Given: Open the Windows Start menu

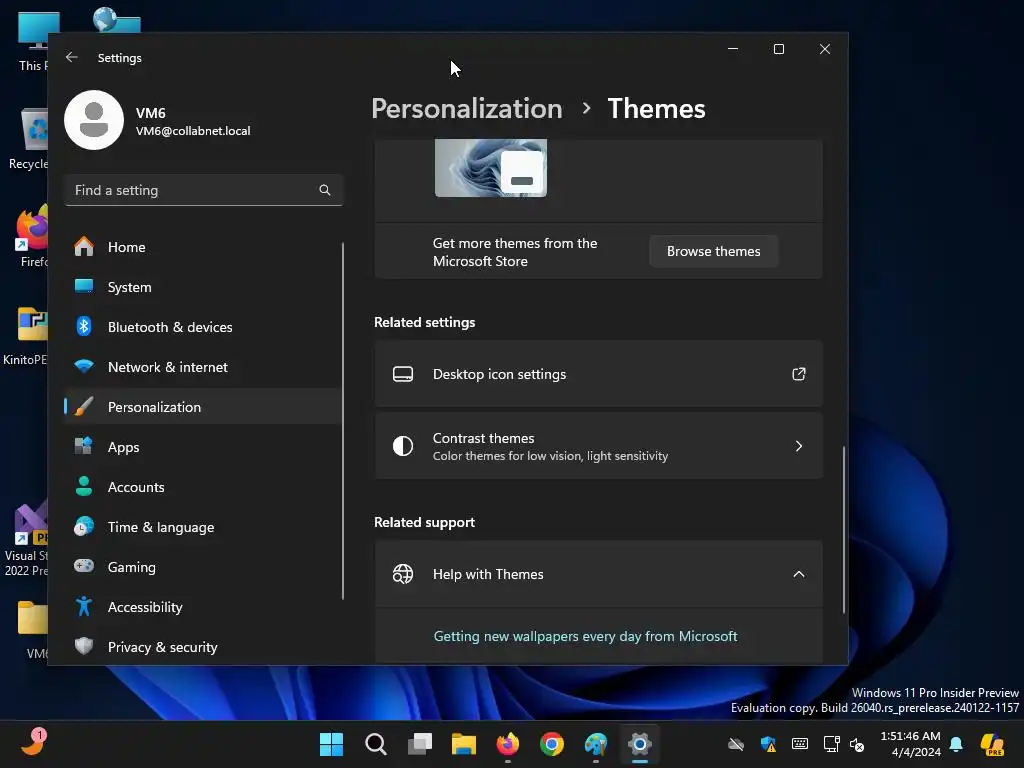Looking at the screenshot, I should (331, 744).
